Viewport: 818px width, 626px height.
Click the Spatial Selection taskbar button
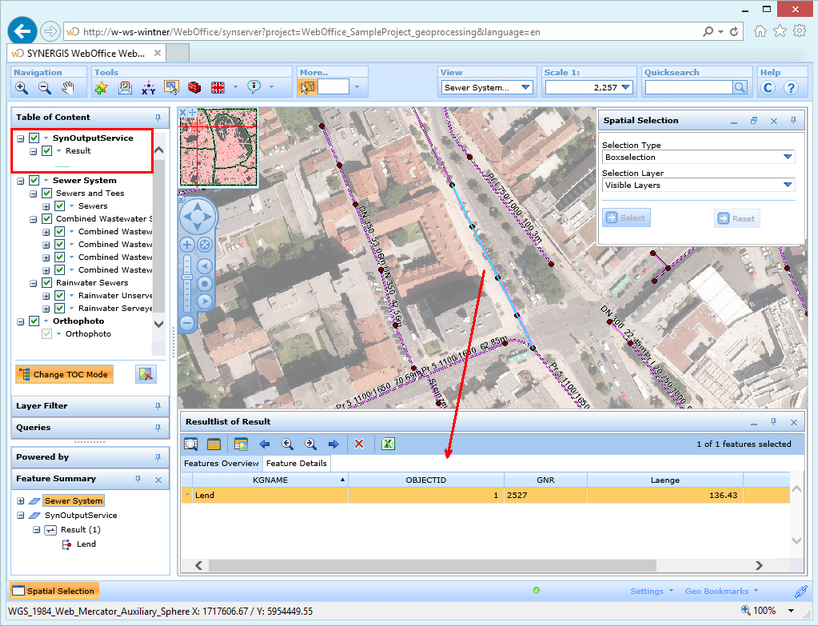54,591
